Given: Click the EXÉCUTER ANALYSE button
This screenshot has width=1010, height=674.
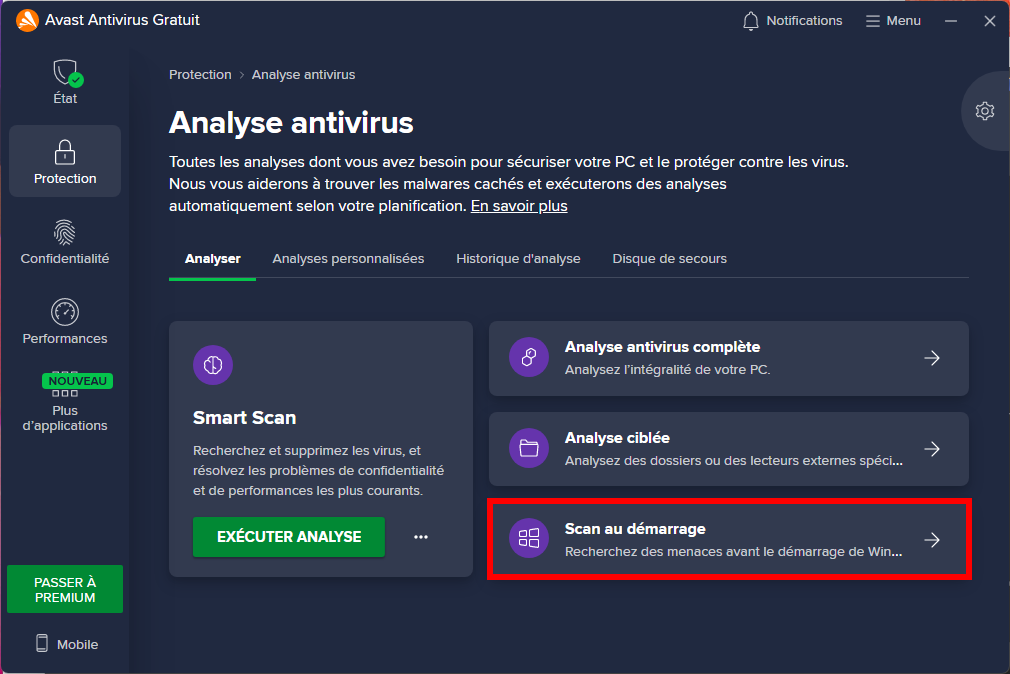Looking at the screenshot, I should (x=289, y=537).
